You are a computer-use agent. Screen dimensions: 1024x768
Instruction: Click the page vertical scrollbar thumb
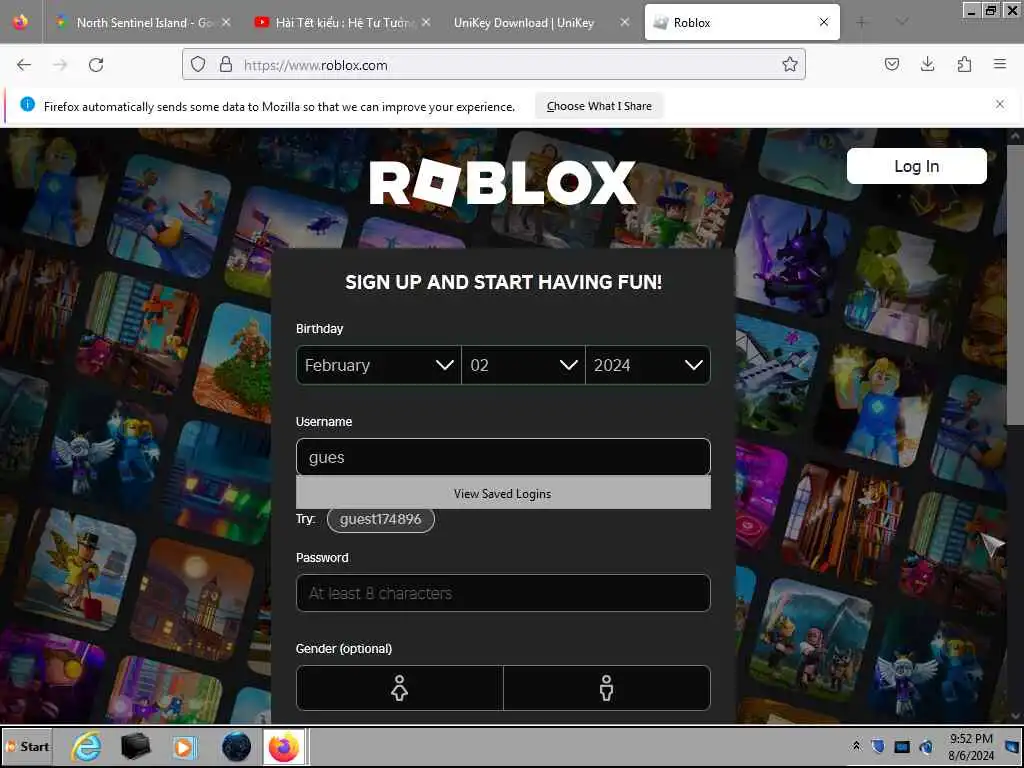click(1015, 284)
